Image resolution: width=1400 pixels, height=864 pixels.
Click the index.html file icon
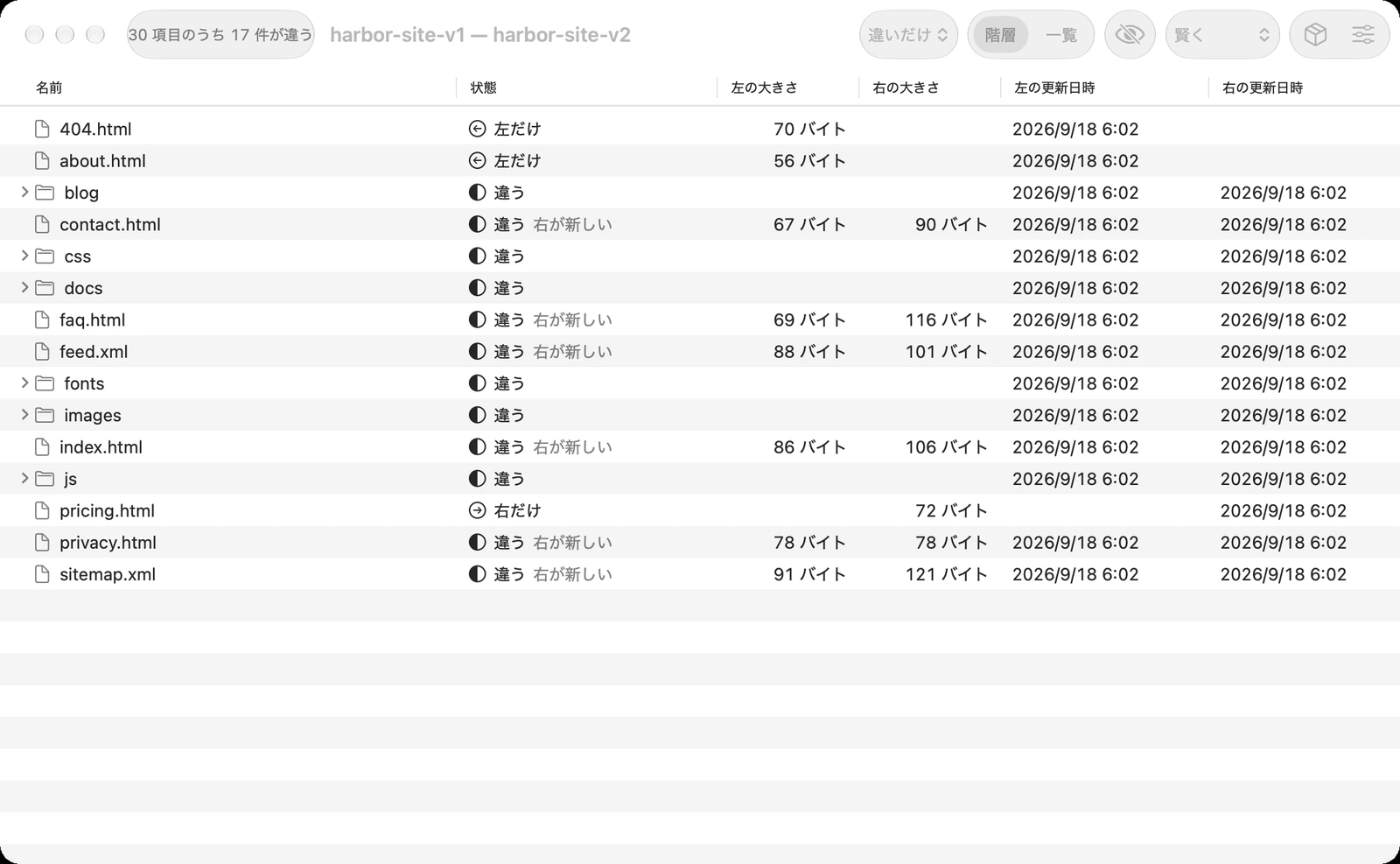click(x=42, y=447)
